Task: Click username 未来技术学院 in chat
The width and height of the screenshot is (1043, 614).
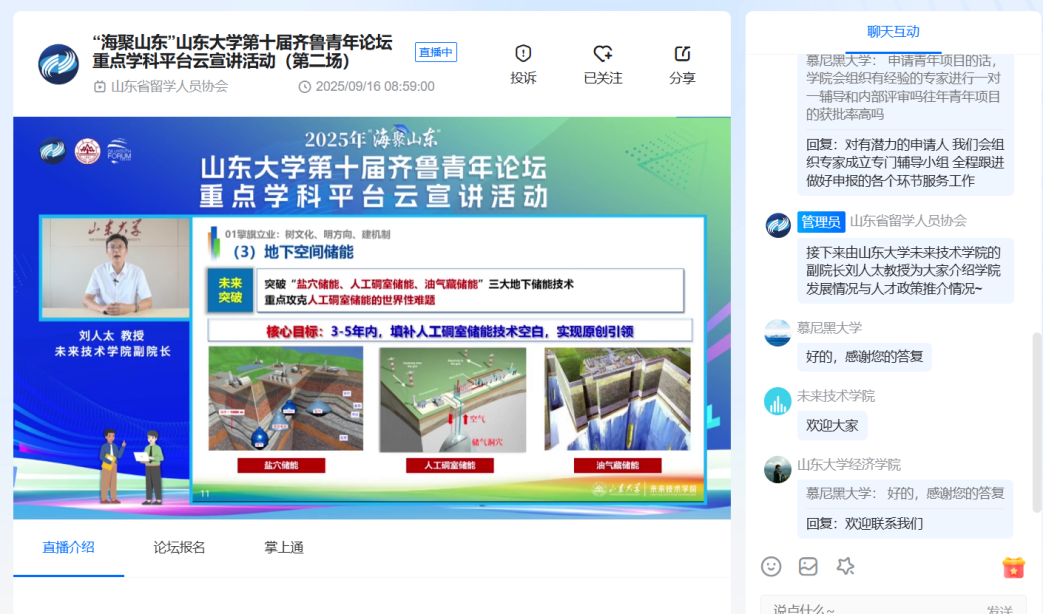Action: tap(835, 396)
